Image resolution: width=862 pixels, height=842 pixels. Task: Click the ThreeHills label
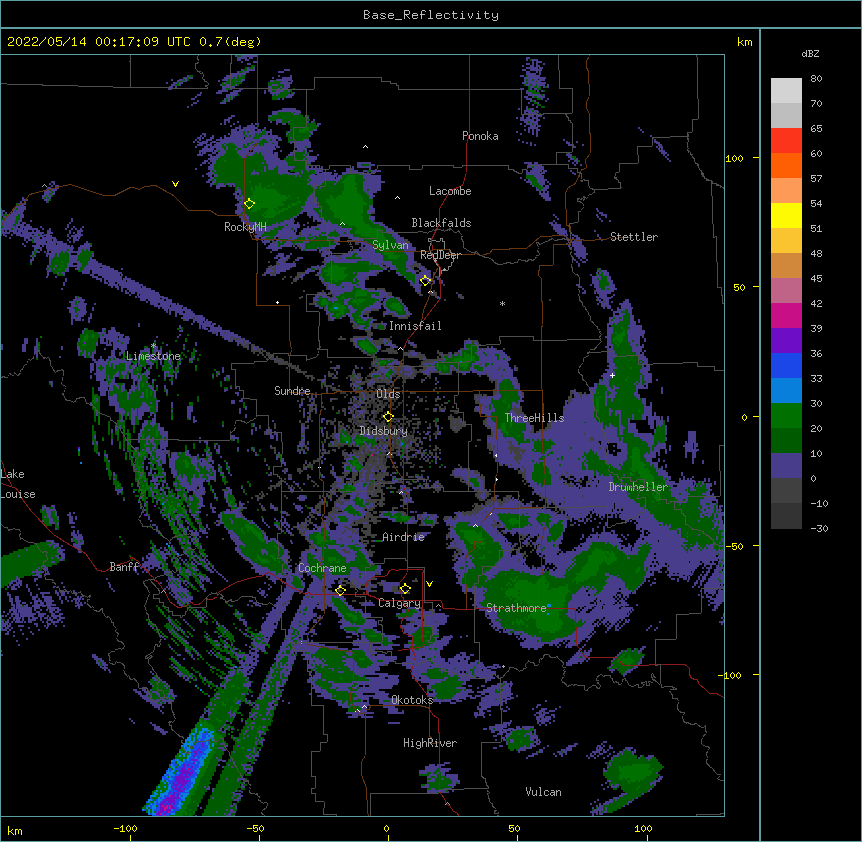click(x=534, y=418)
